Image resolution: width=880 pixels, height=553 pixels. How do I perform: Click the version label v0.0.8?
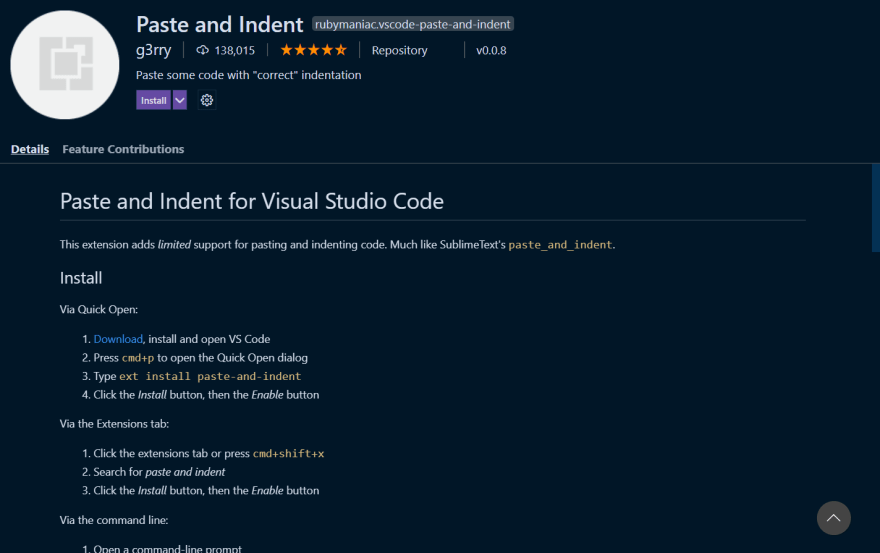pos(491,51)
